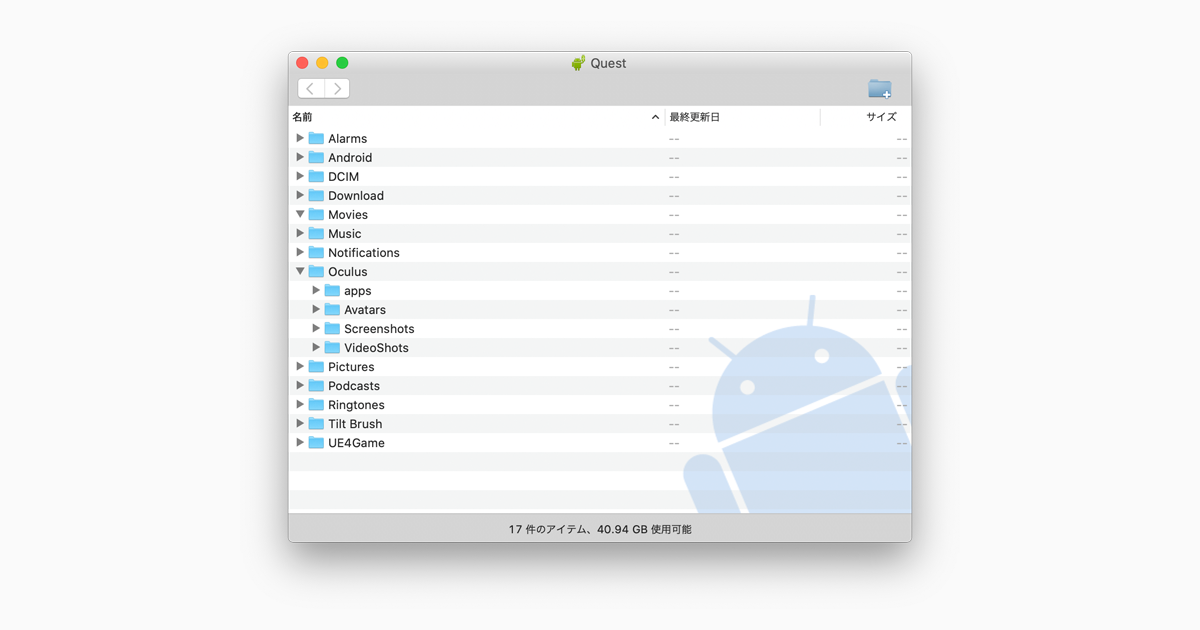Click the new folder icon in toolbar
Image resolution: width=1200 pixels, height=630 pixels.
(880, 89)
